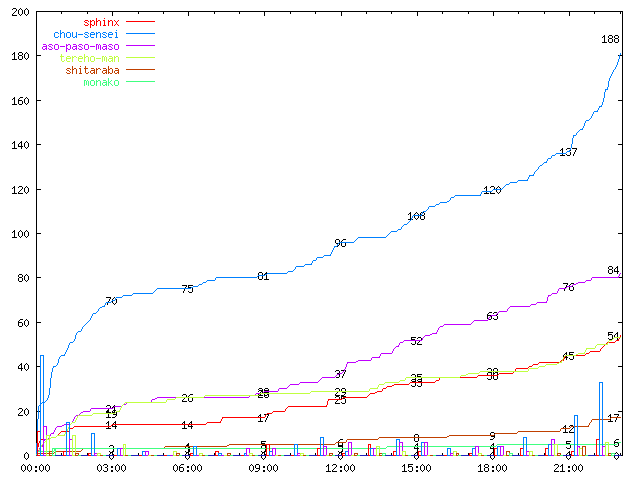Click the 188 data label at top right

point(610,39)
